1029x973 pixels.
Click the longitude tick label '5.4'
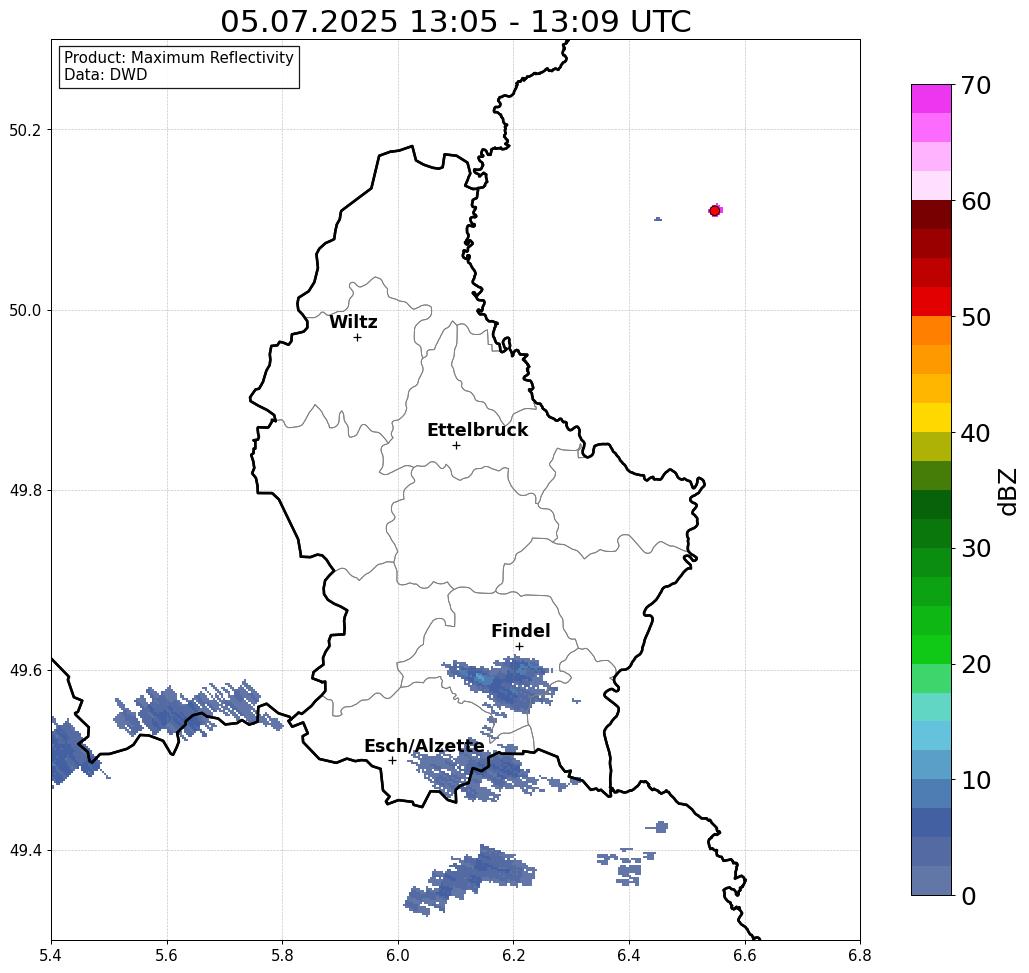pyautogui.click(x=51, y=955)
